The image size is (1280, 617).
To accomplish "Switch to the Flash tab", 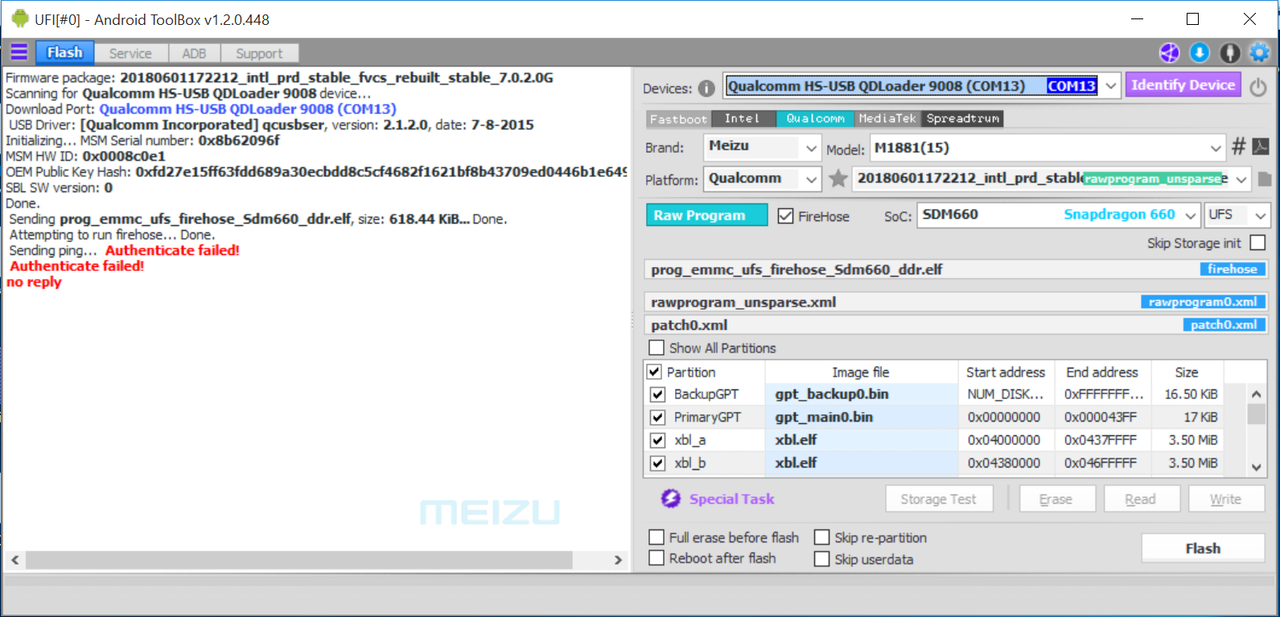I will tap(65, 53).
